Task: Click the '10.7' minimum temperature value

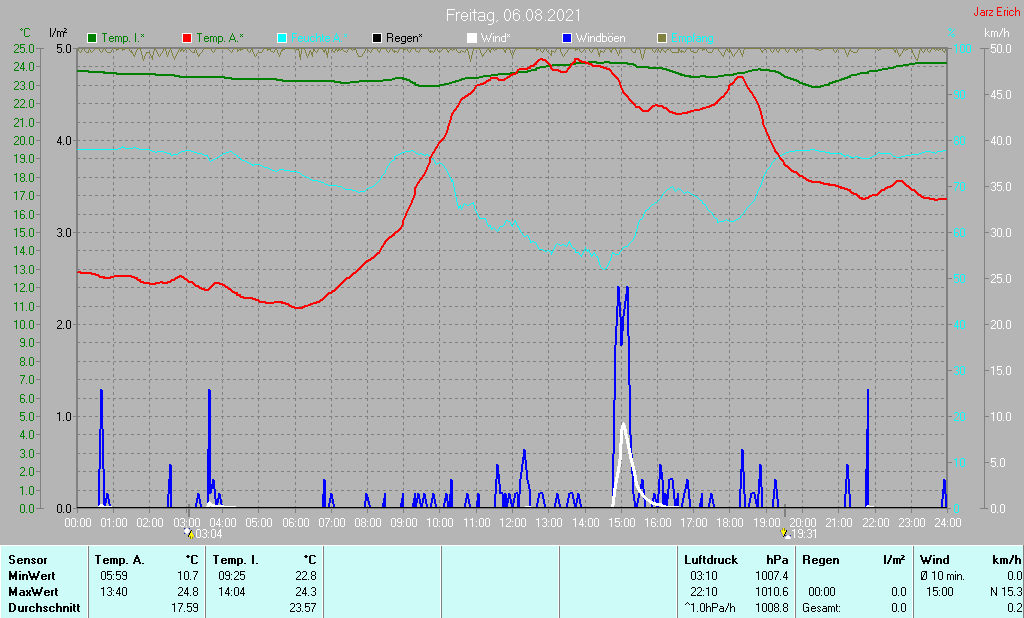Action: tap(187, 576)
